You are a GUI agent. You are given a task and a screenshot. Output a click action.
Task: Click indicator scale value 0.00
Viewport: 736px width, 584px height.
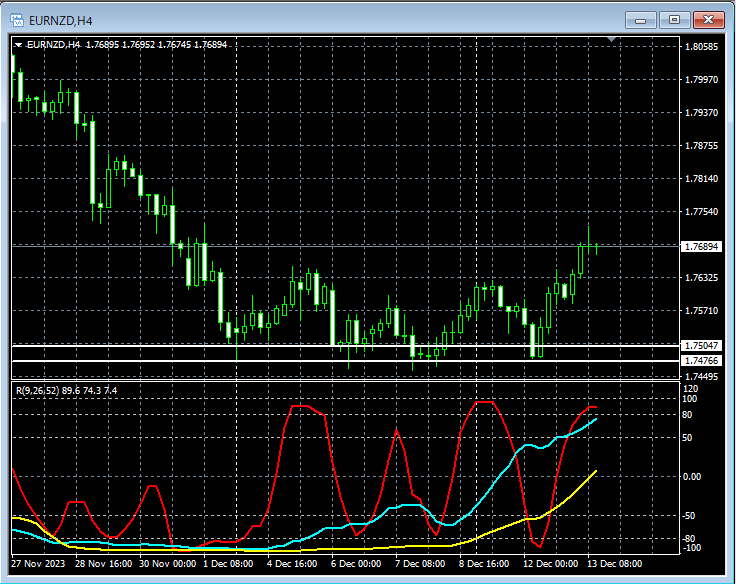(x=691, y=477)
